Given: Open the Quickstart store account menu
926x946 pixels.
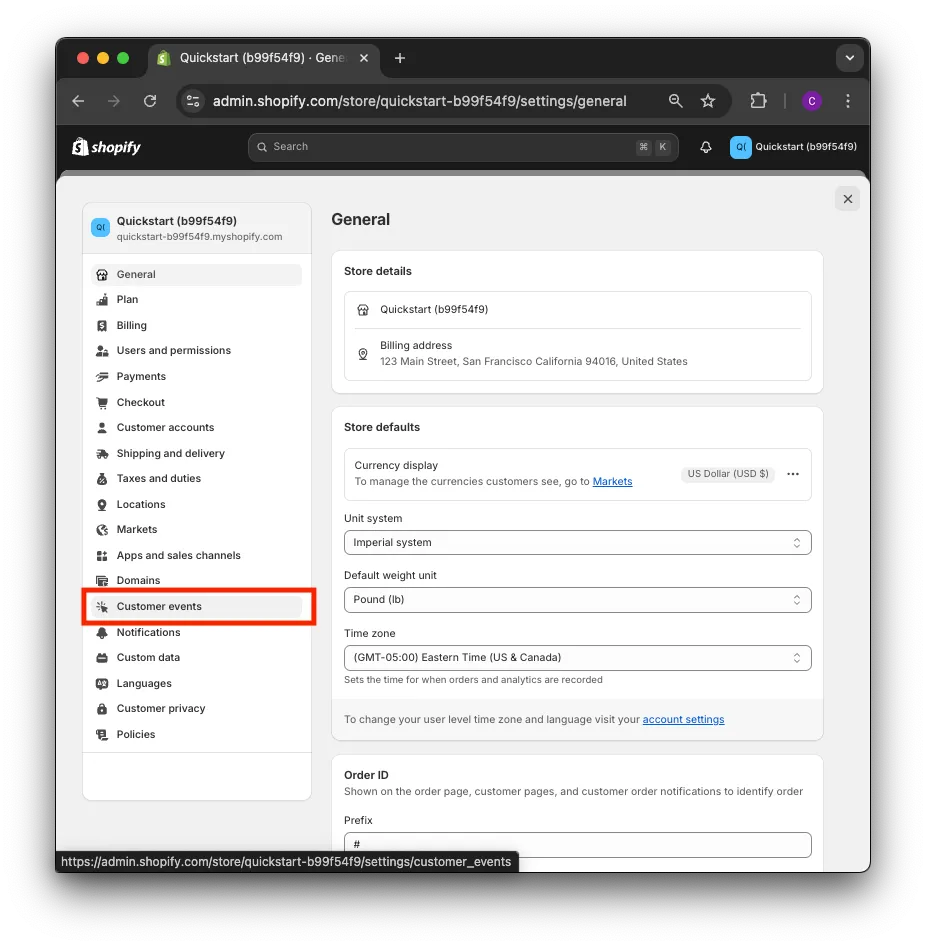Looking at the screenshot, I should coord(793,147).
